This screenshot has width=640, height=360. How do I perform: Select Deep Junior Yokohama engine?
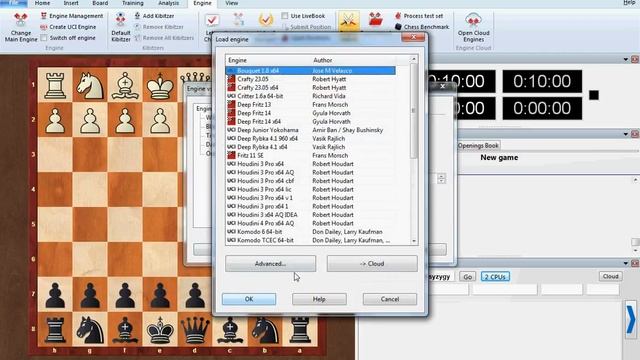pyautogui.click(x=311, y=130)
